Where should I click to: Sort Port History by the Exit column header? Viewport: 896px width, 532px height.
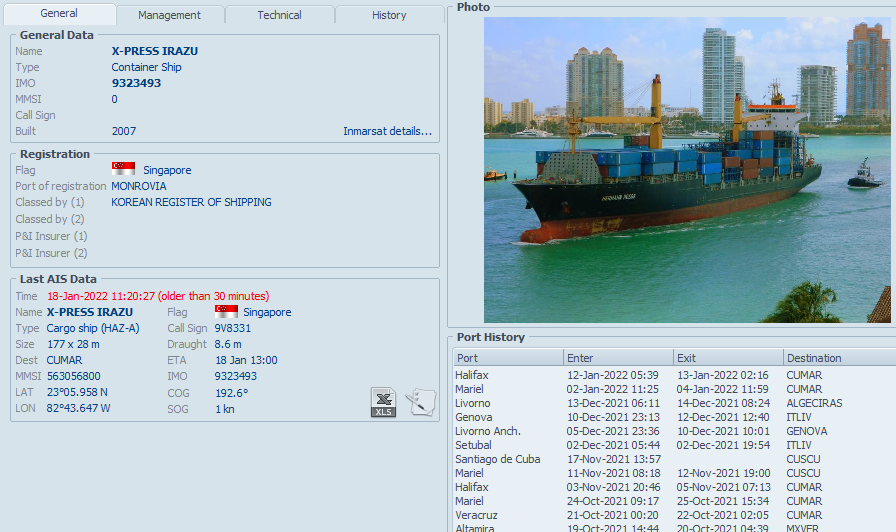click(x=728, y=358)
